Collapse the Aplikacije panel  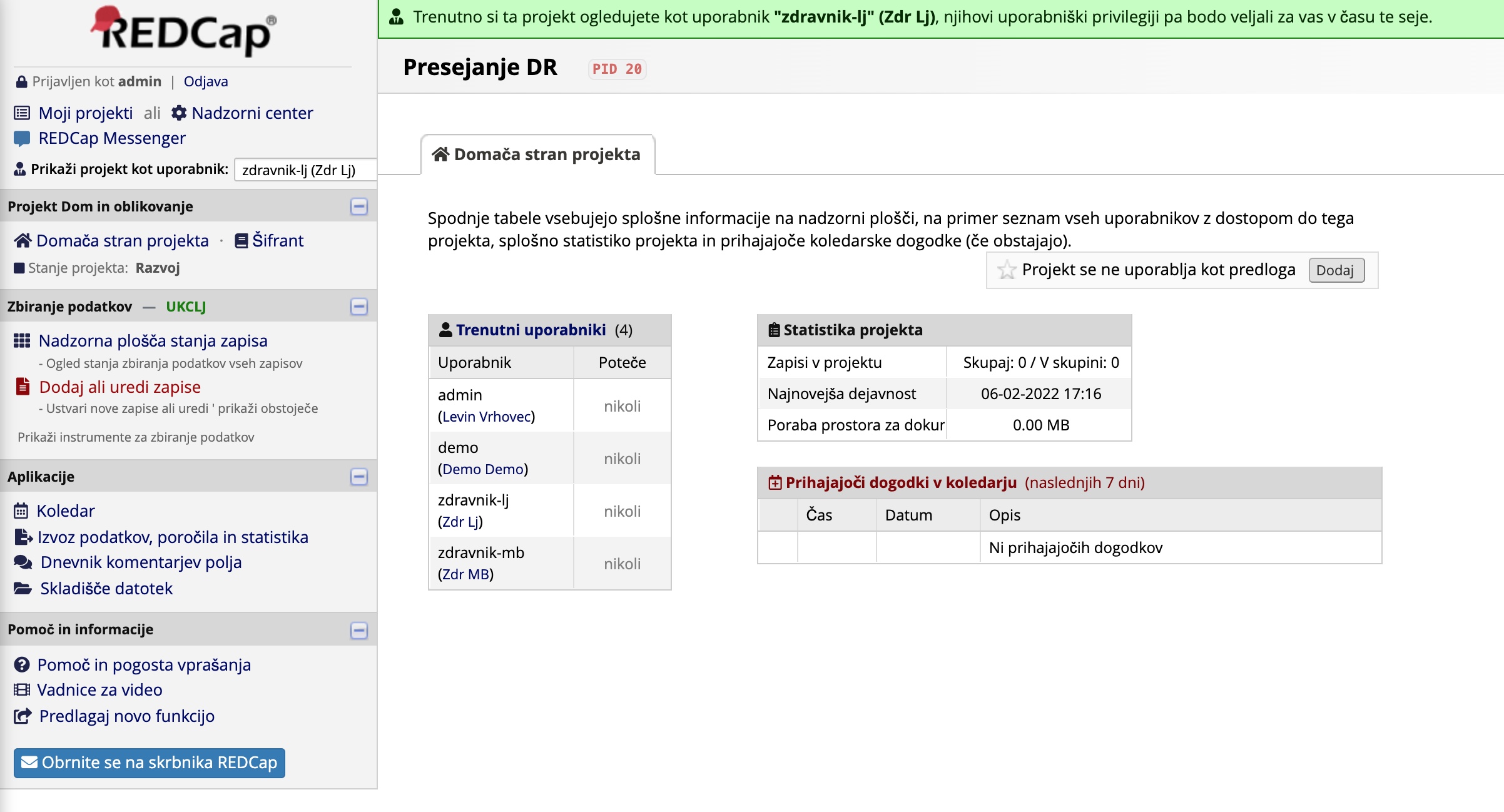coord(359,477)
